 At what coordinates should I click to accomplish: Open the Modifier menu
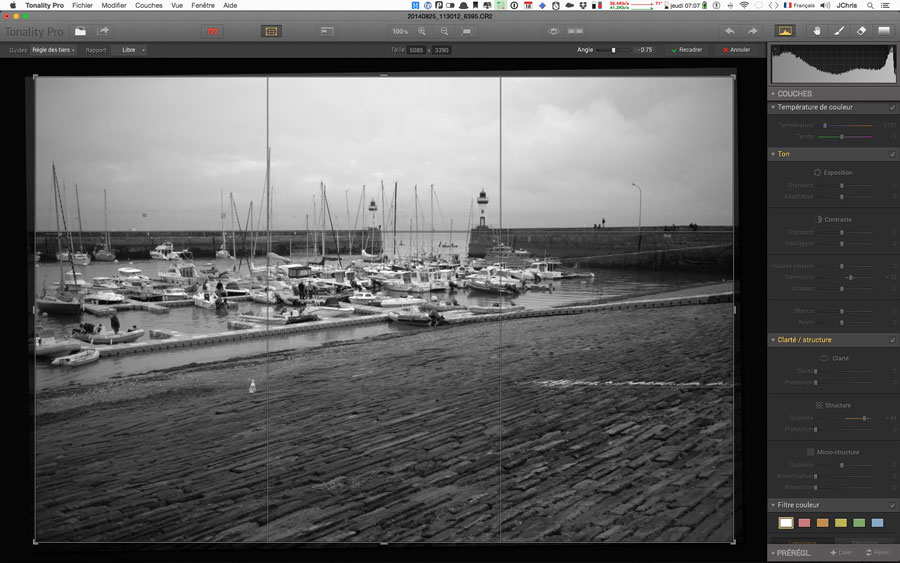pyautogui.click(x=114, y=5)
